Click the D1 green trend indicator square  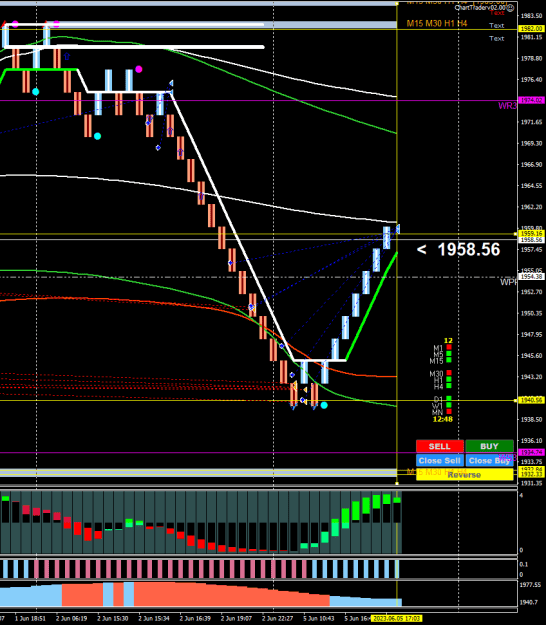click(x=449, y=399)
